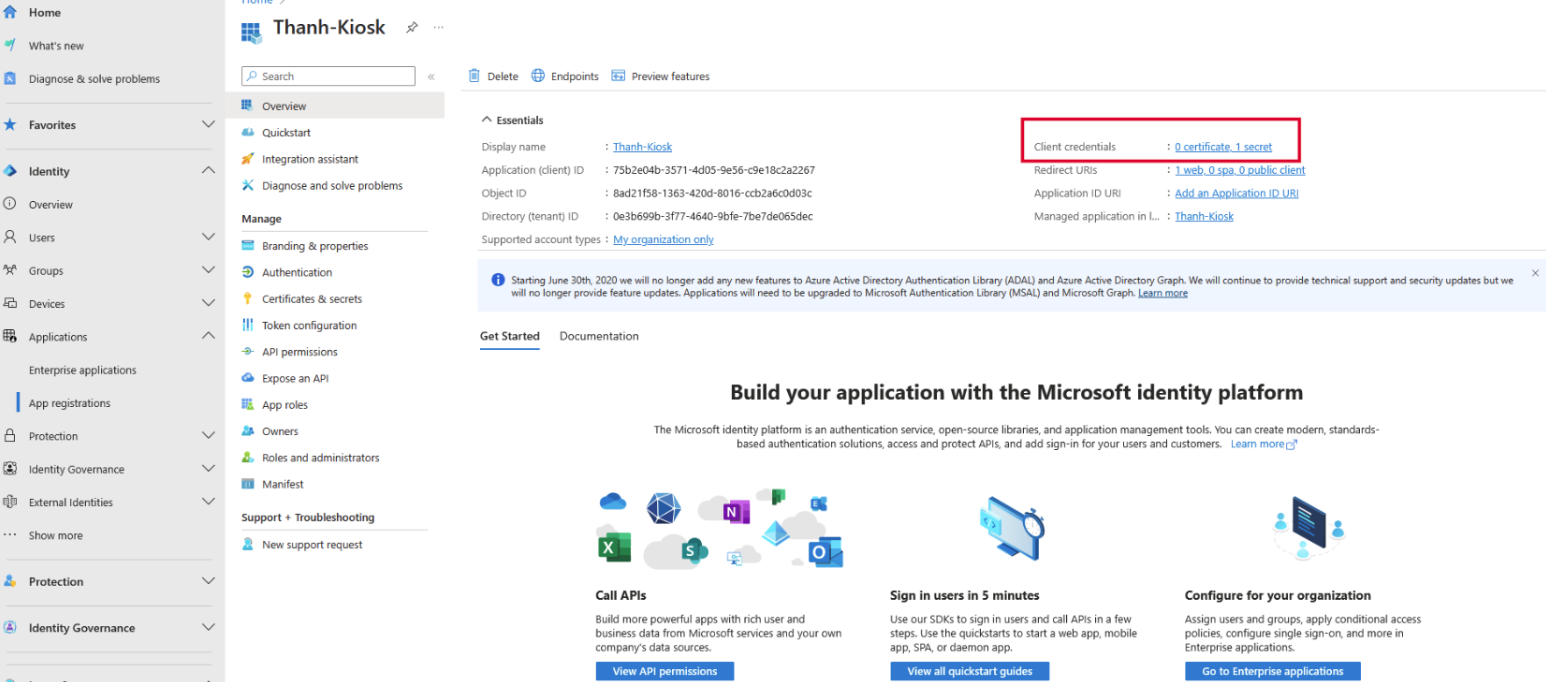The image size is (1546, 682).
Task: Click the Delete trash can icon
Action: [475, 76]
